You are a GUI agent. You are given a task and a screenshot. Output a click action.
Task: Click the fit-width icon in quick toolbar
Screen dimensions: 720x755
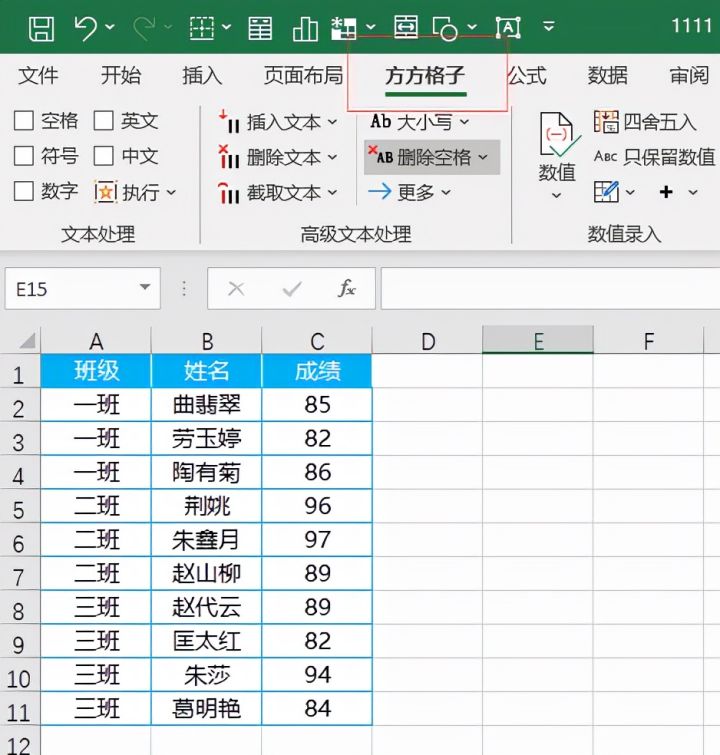point(406,26)
